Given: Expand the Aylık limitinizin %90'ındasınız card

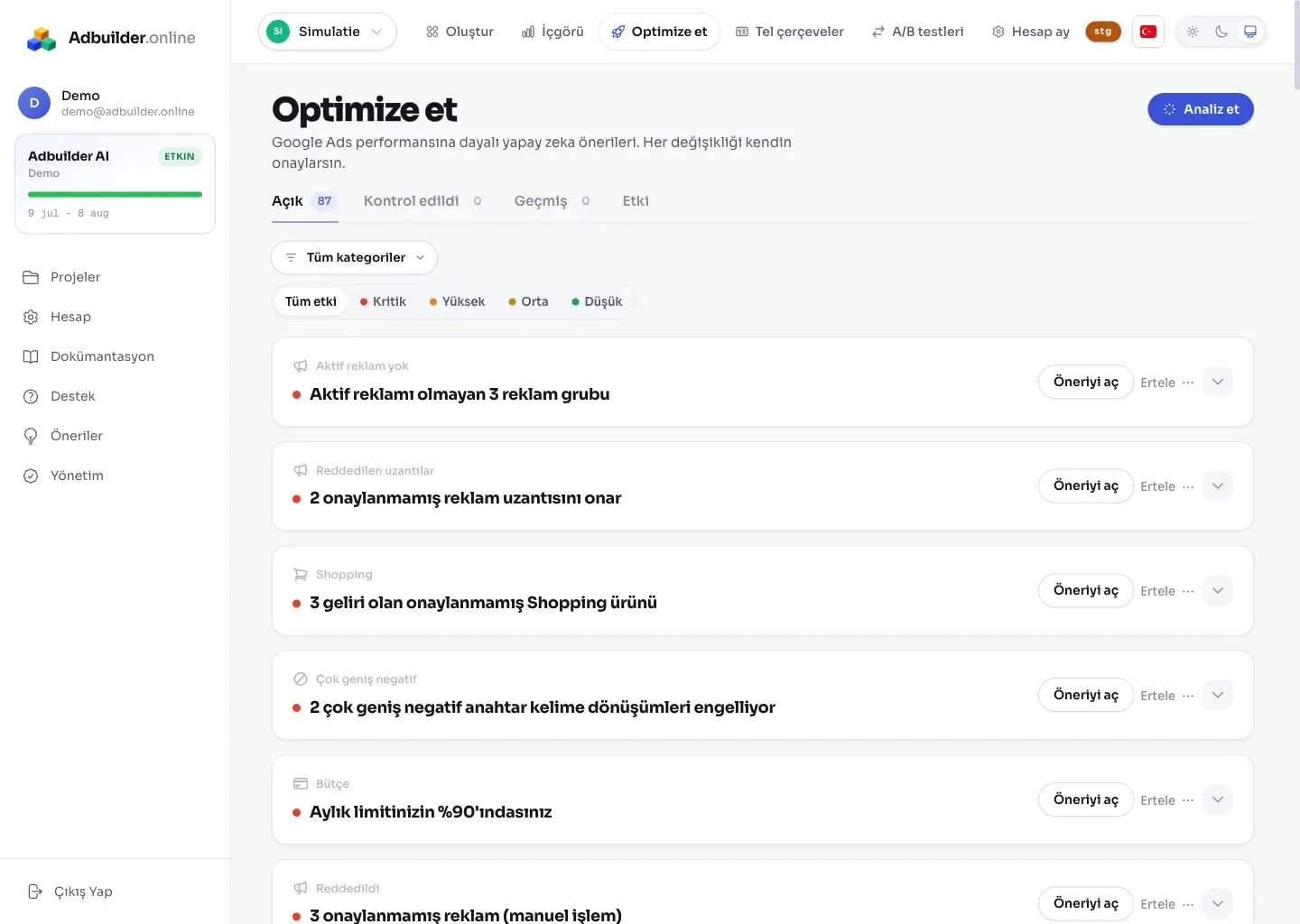Looking at the screenshot, I should click(1218, 799).
